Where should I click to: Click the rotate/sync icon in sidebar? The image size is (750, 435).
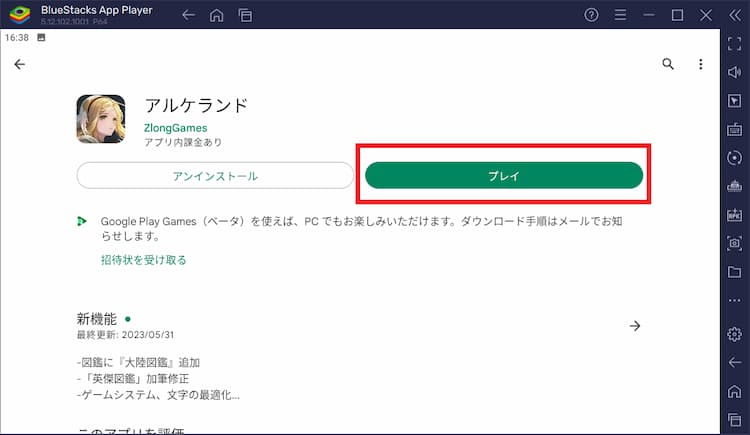click(x=734, y=157)
